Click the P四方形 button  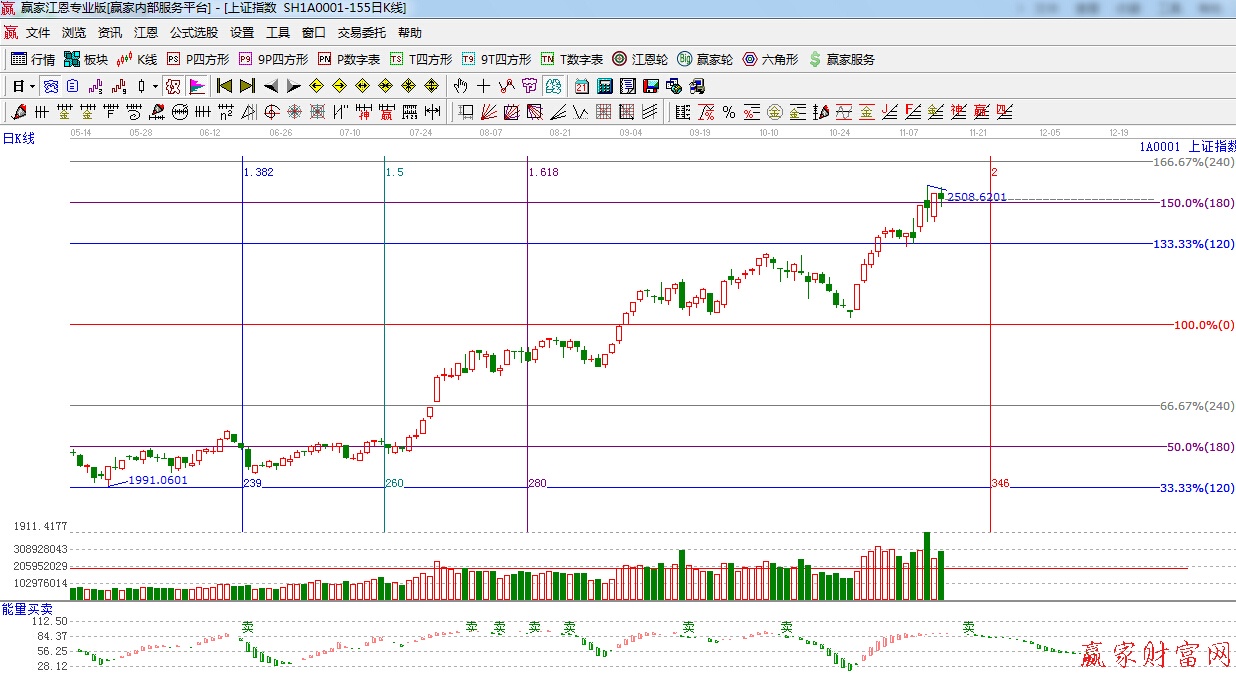coord(198,59)
